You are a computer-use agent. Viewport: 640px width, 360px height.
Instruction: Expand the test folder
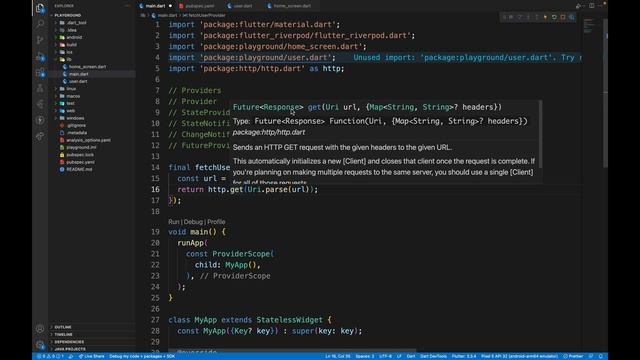click(x=70, y=103)
